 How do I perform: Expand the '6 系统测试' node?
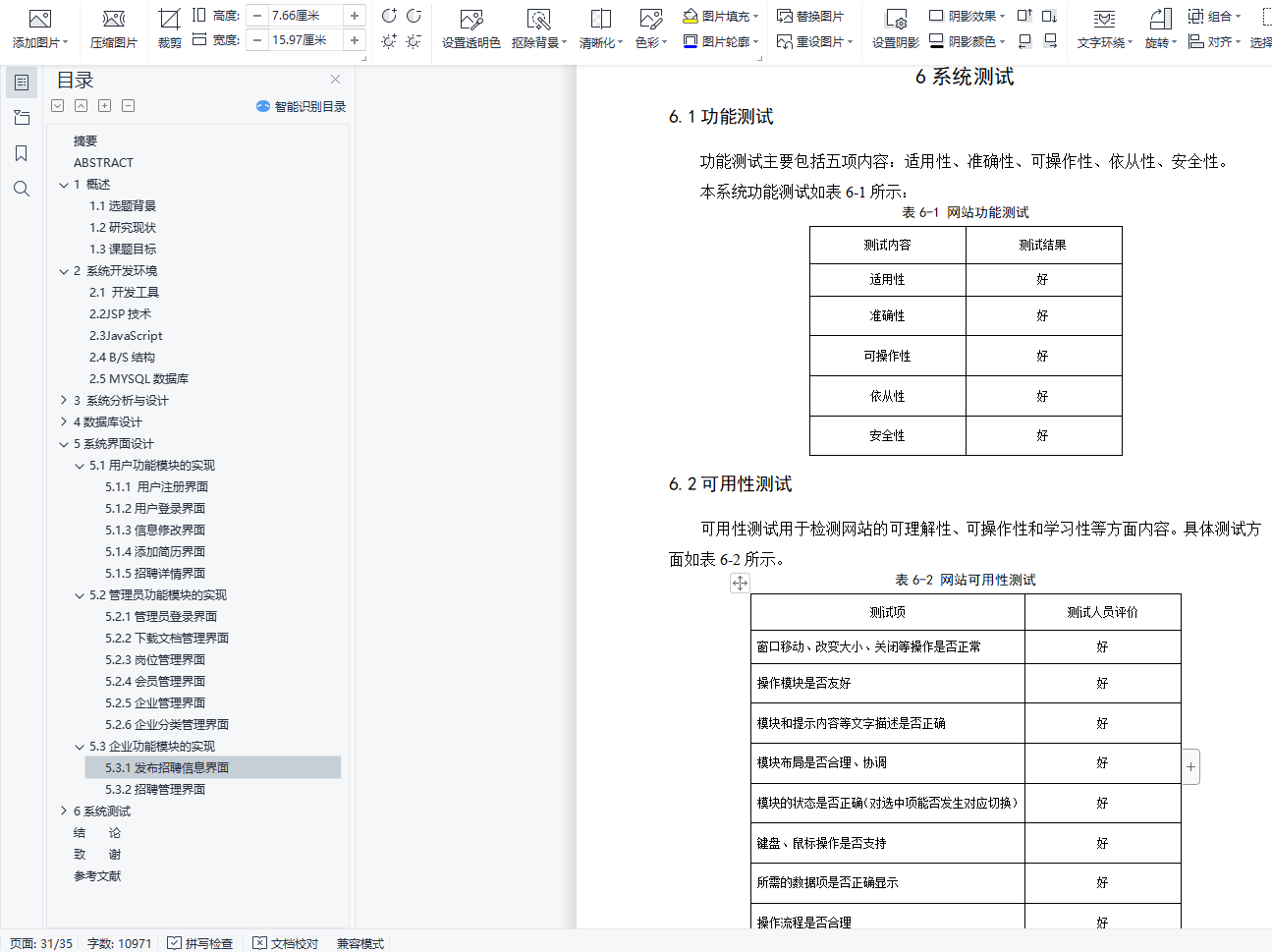(x=64, y=812)
